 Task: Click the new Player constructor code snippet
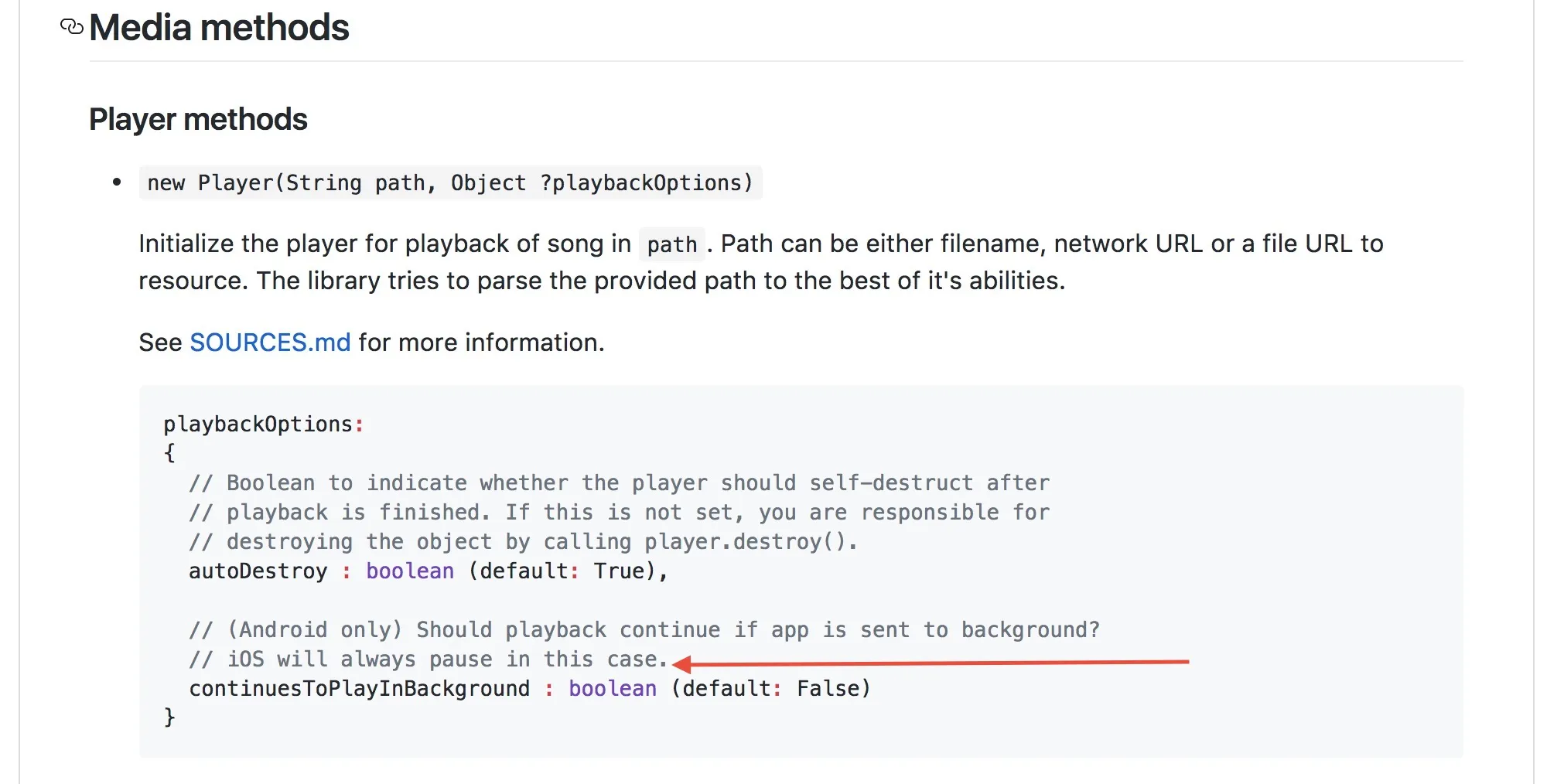click(x=449, y=183)
